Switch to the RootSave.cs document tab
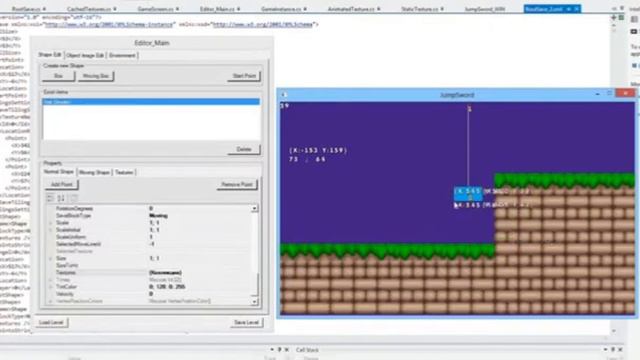 click(x=29, y=9)
